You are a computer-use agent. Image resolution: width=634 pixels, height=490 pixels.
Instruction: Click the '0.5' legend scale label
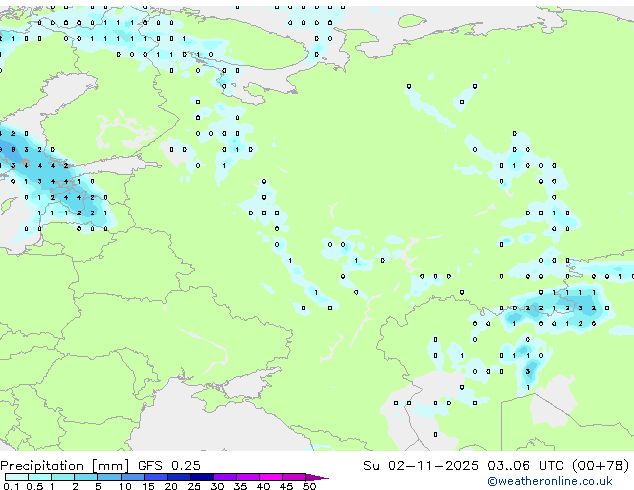click(34, 486)
